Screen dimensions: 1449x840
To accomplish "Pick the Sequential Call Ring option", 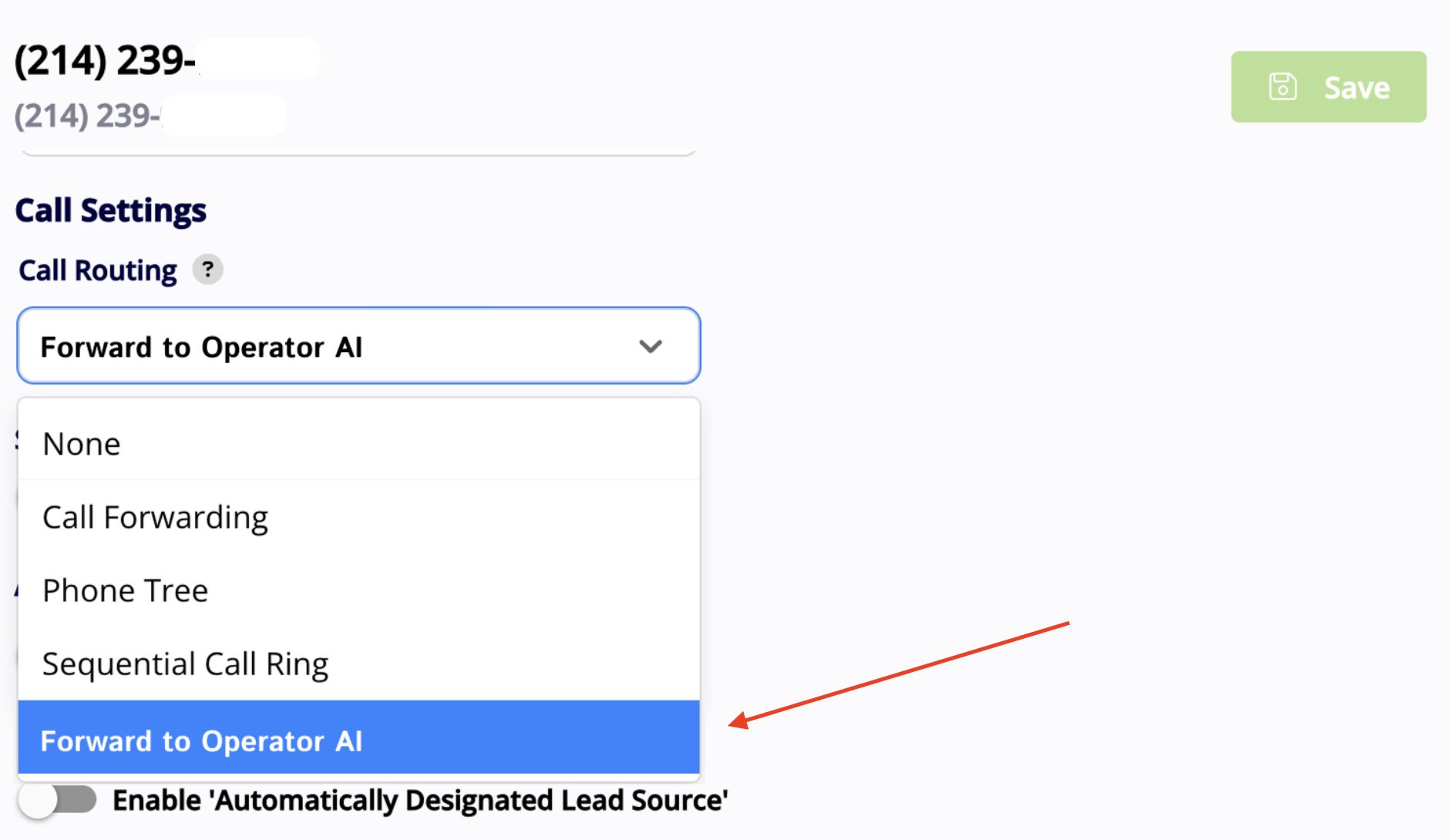I will coord(185,664).
